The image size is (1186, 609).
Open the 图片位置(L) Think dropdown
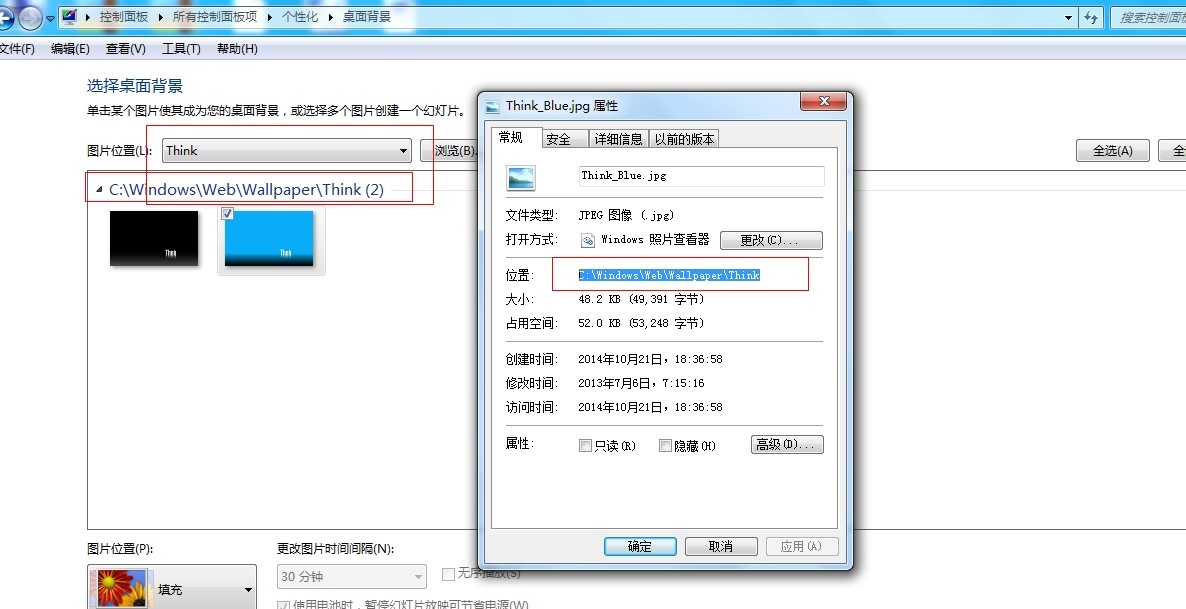[x=287, y=151]
